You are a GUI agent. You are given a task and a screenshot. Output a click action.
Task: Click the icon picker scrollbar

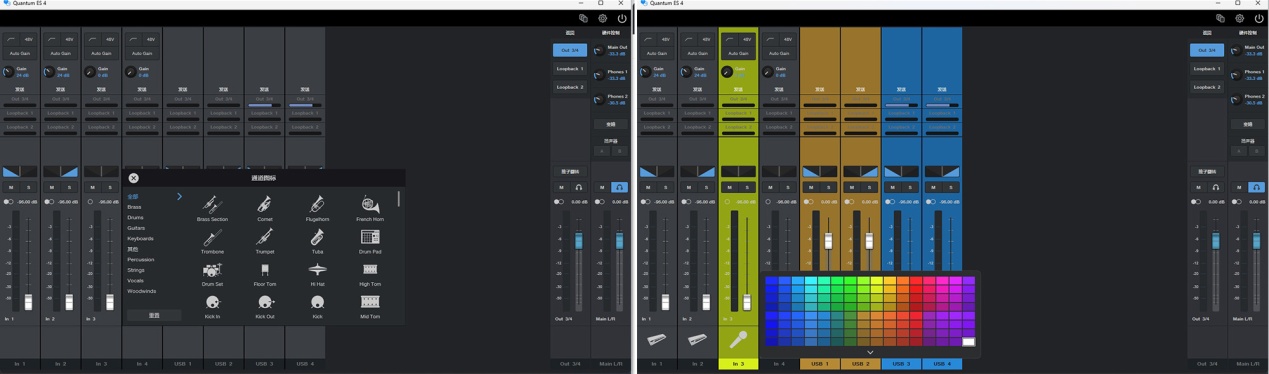point(399,199)
